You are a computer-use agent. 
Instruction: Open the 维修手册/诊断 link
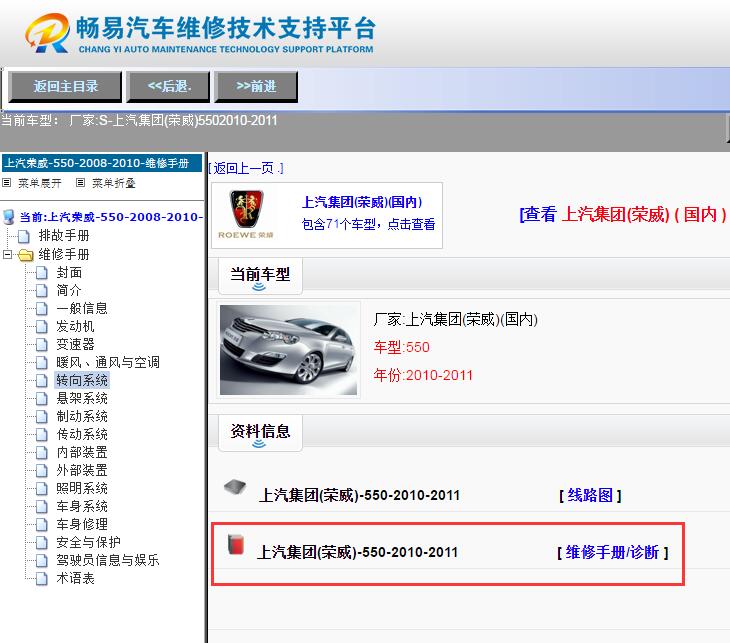(613, 553)
